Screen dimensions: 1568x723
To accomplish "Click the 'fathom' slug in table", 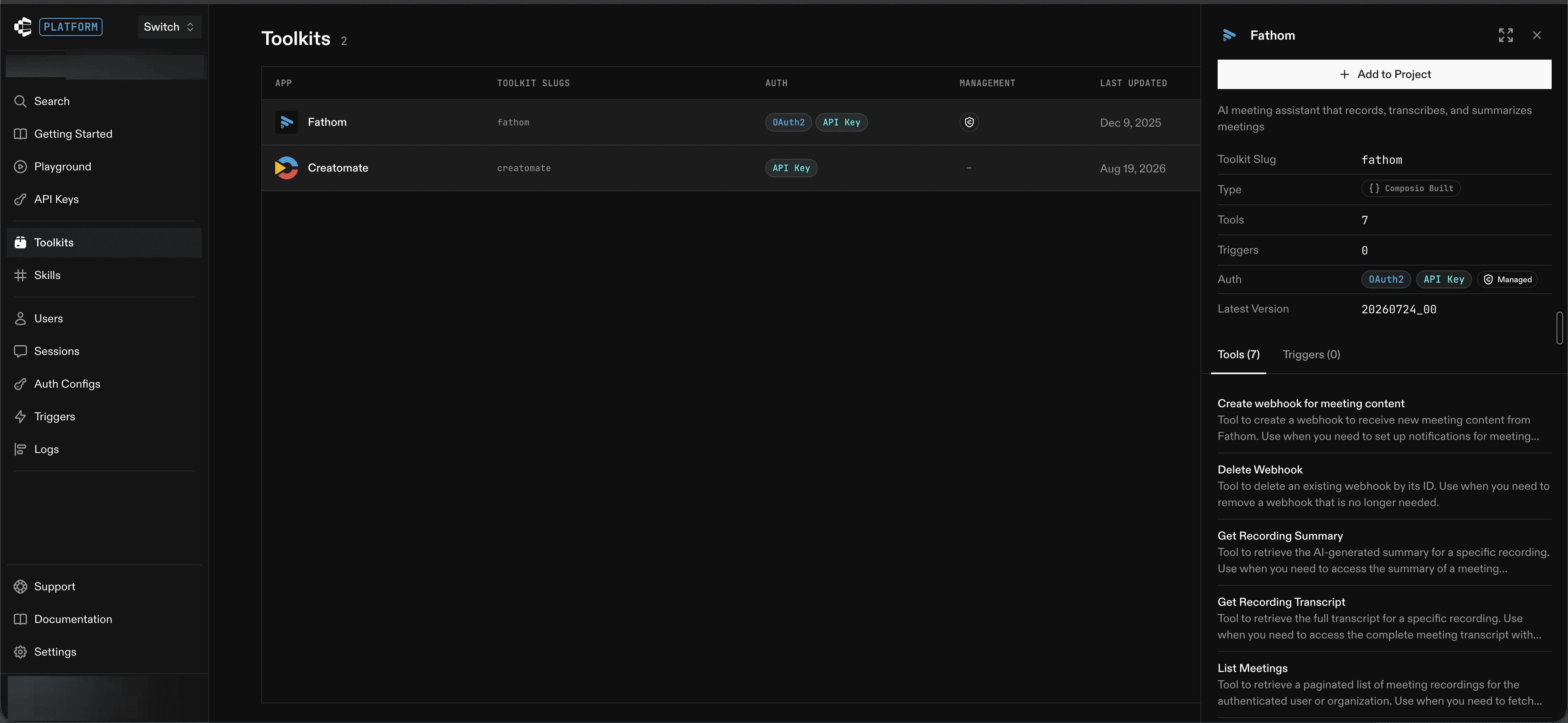I will click(x=513, y=123).
